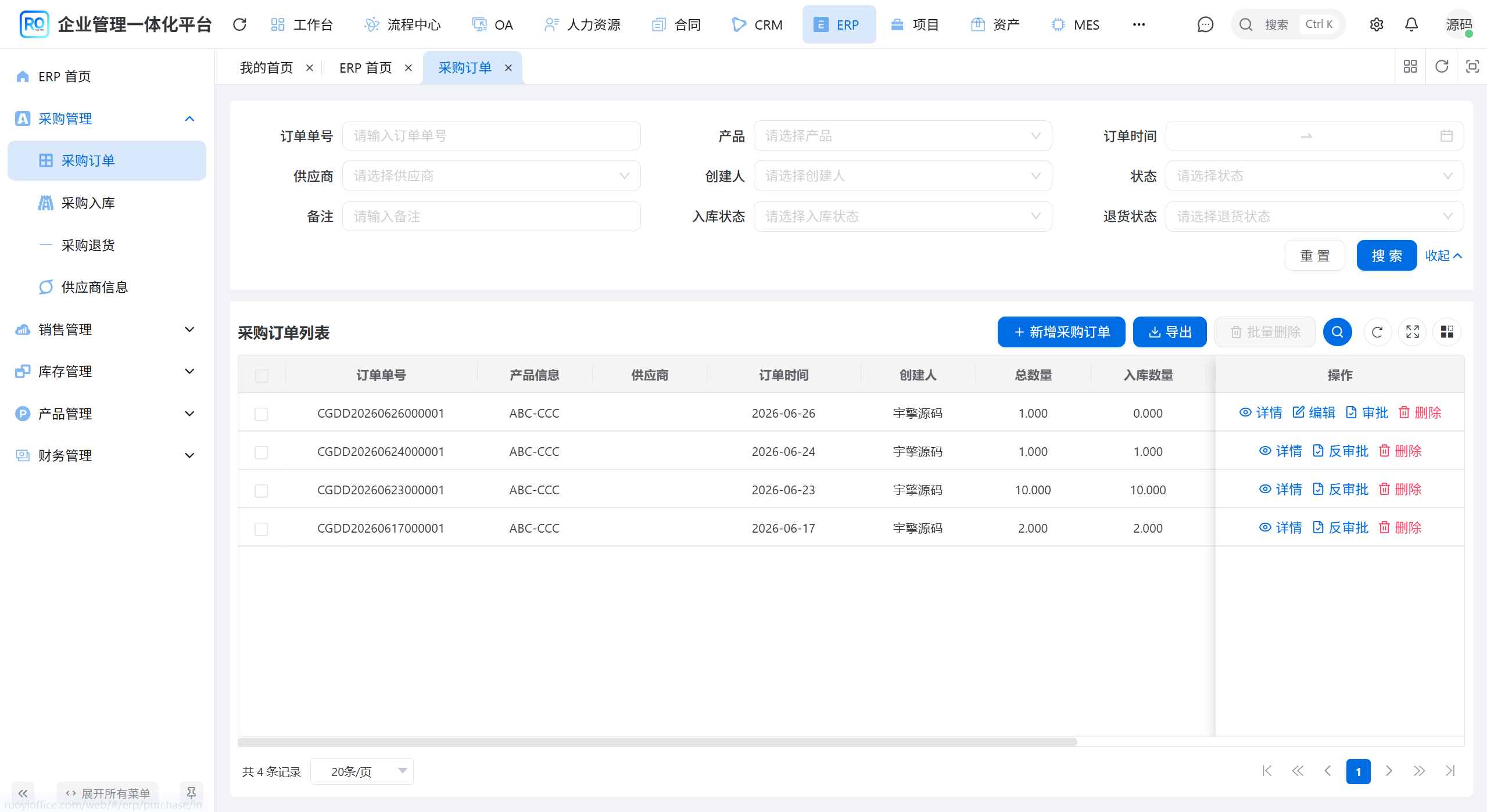Image resolution: width=1487 pixels, height=812 pixels.
Task: Click the 搜索 search button in filter
Action: pyautogui.click(x=1386, y=256)
